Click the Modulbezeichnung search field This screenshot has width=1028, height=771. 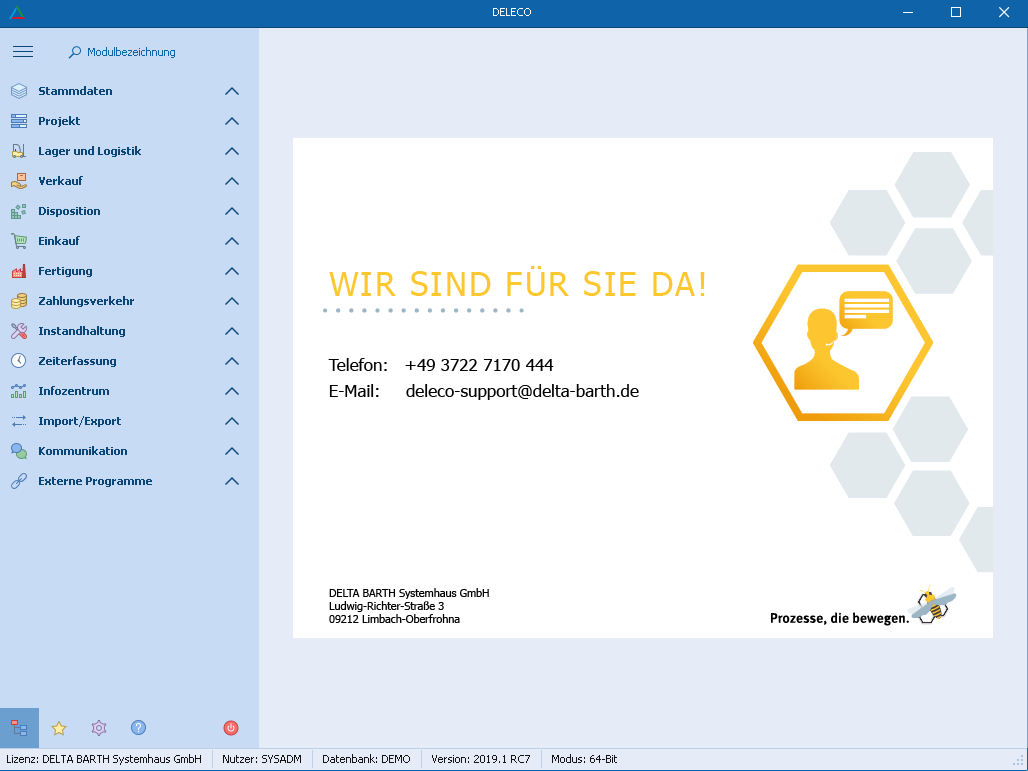click(x=130, y=52)
